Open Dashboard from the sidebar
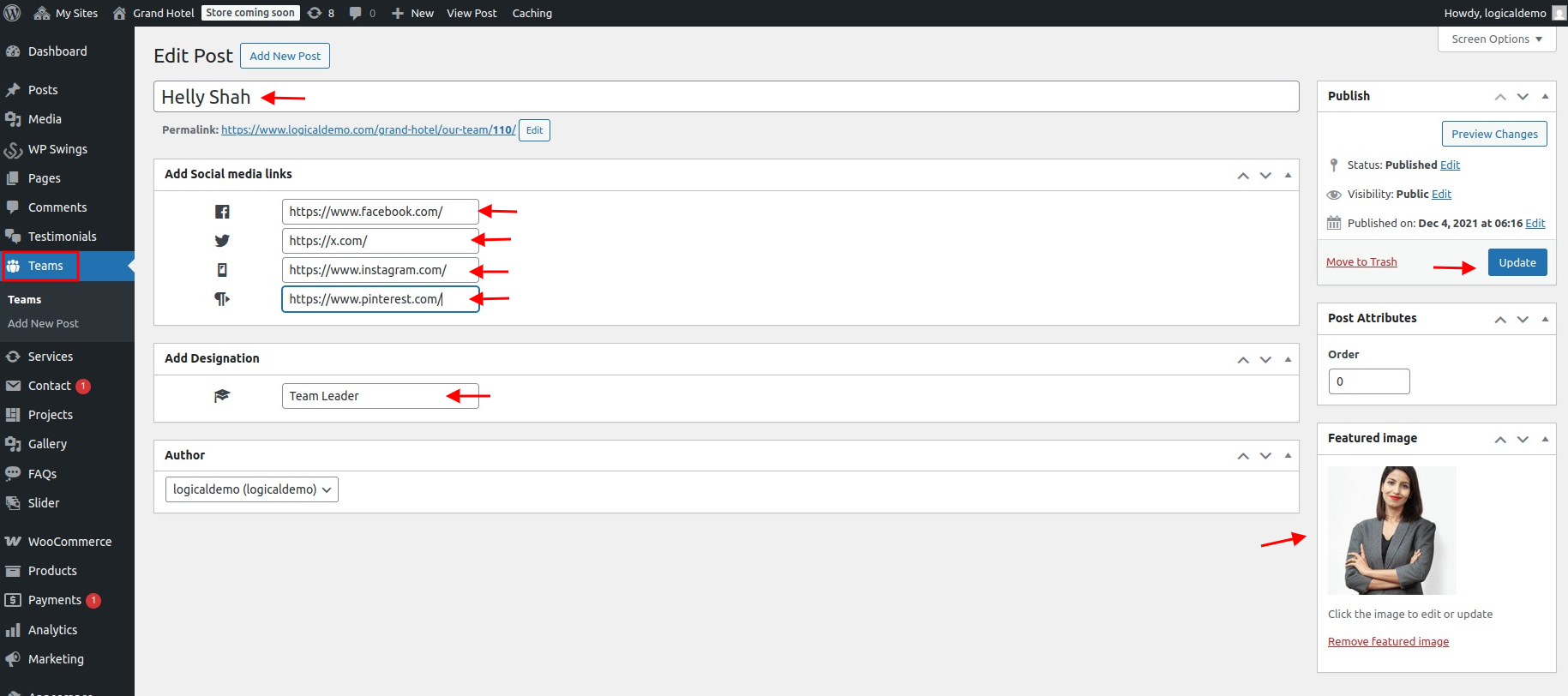This screenshot has width=1568, height=696. point(57,51)
